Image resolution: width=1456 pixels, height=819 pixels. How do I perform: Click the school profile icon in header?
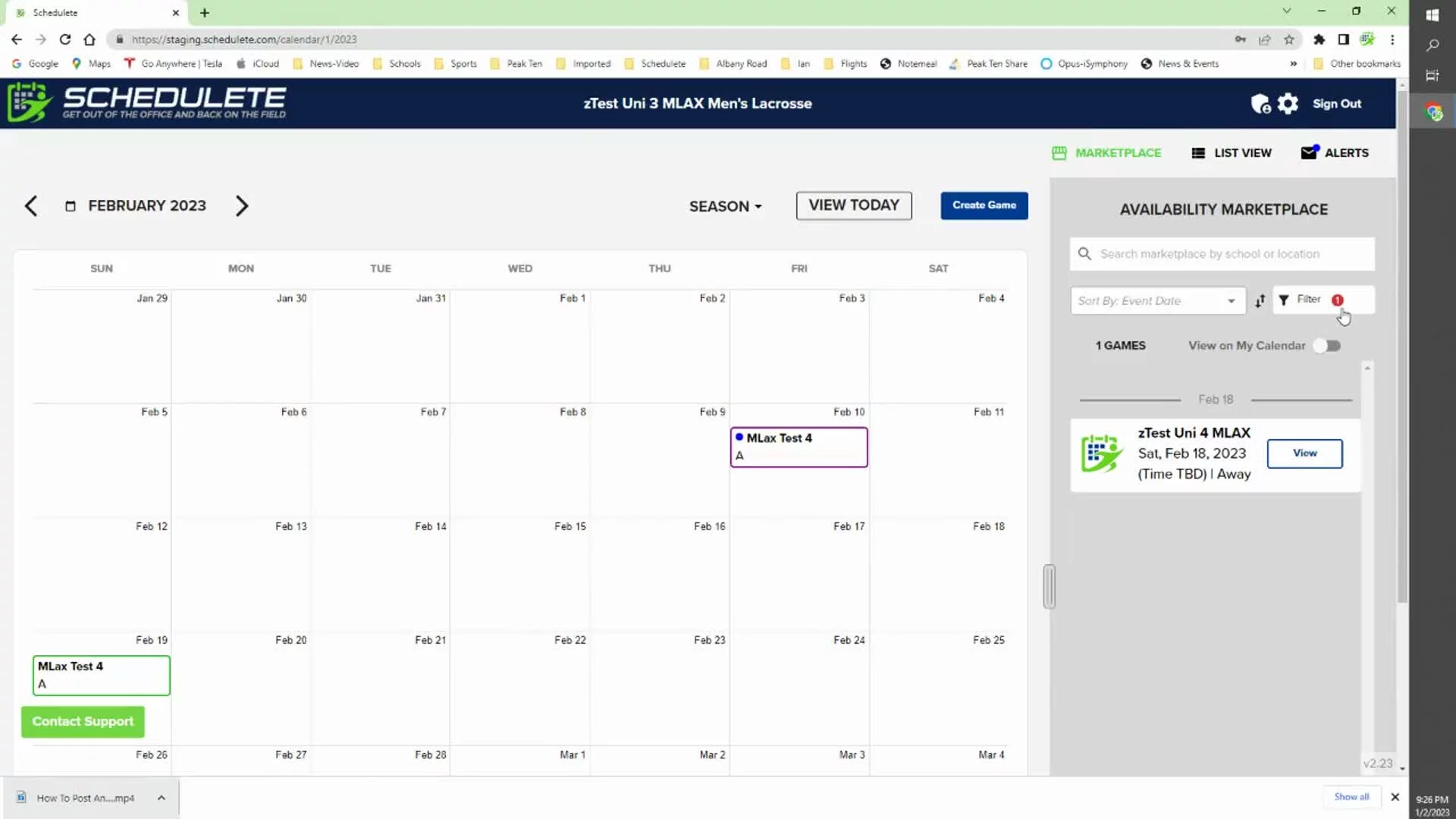coord(1260,104)
